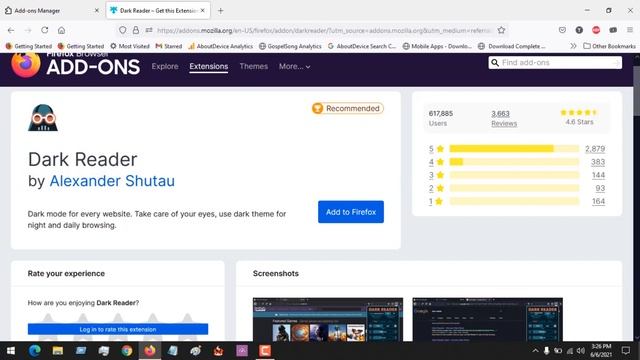This screenshot has width=640, height=360.
Task: Click the Firefox taskbar icon
Action: click(x=150, y=351)
